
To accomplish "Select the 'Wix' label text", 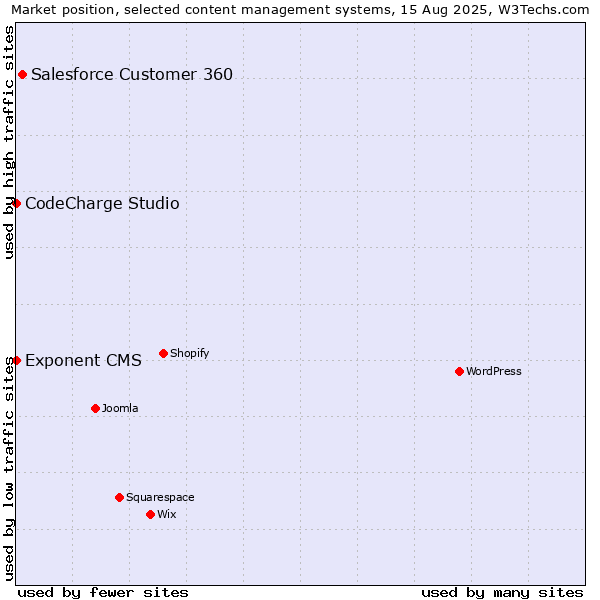I will pos(167,514).
